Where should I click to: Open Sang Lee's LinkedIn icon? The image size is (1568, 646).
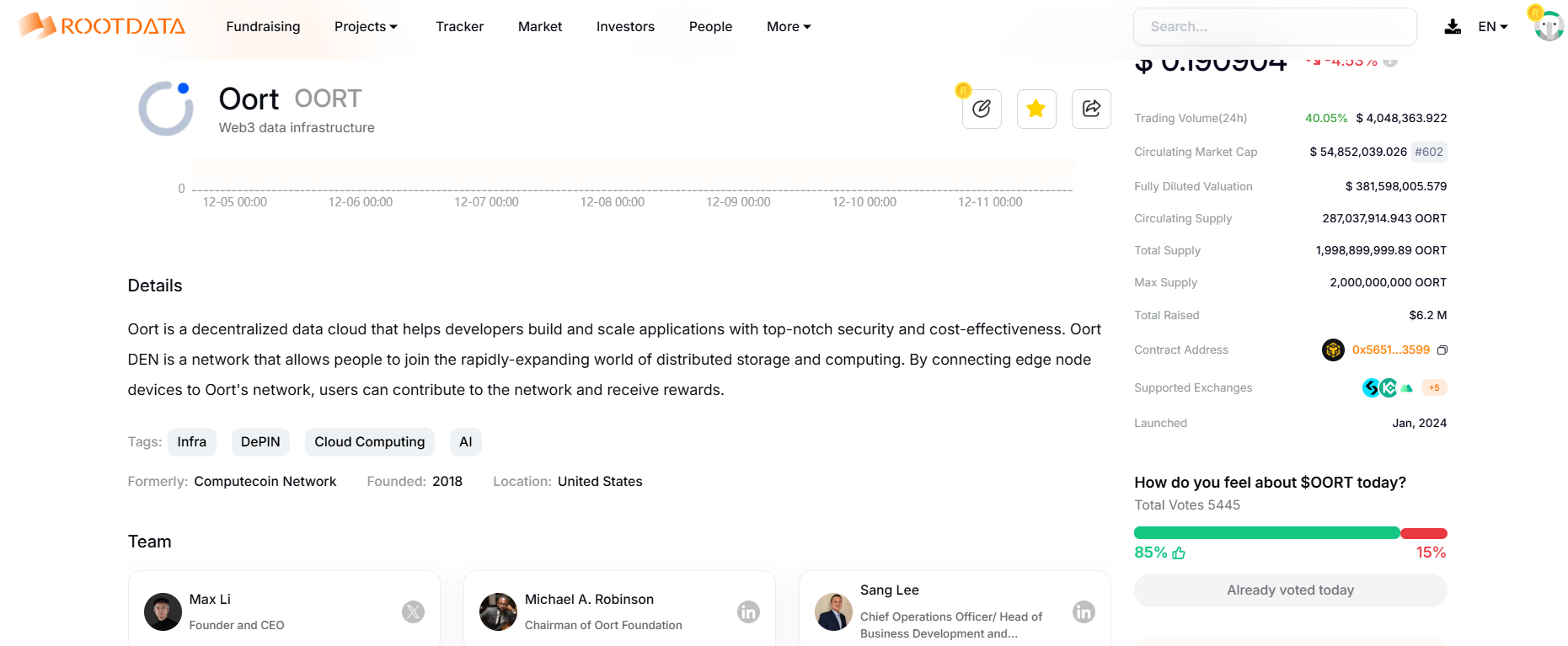(x=1084, y=611)
